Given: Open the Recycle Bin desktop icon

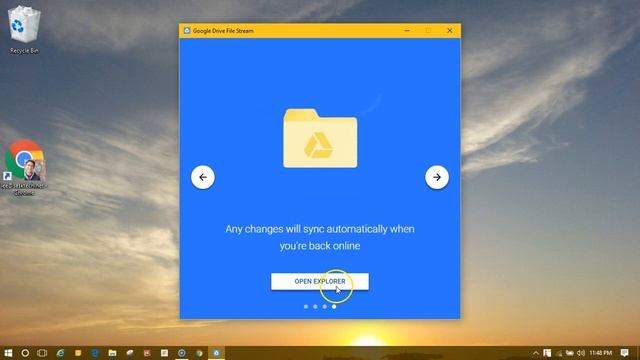Looking at the screenshot, I should coord(24,30).
